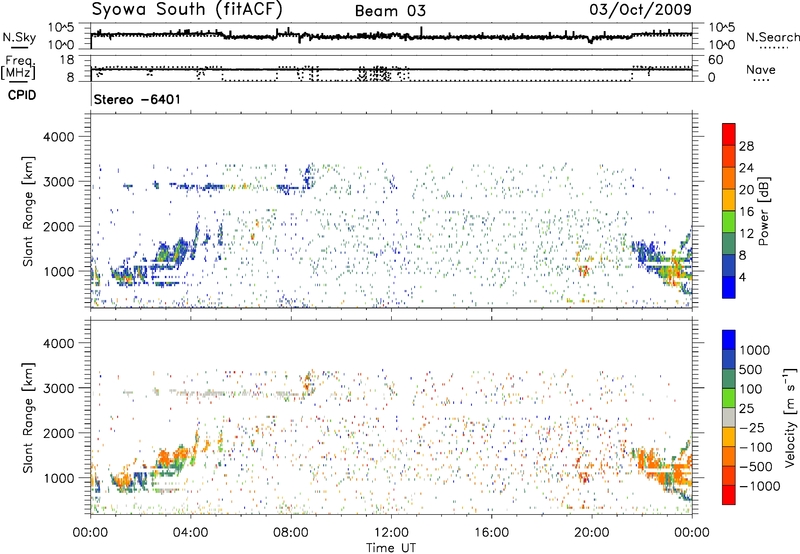Click the 'Time UT' axis label
This screenshot has width=800, height=554.
point(391,548)
